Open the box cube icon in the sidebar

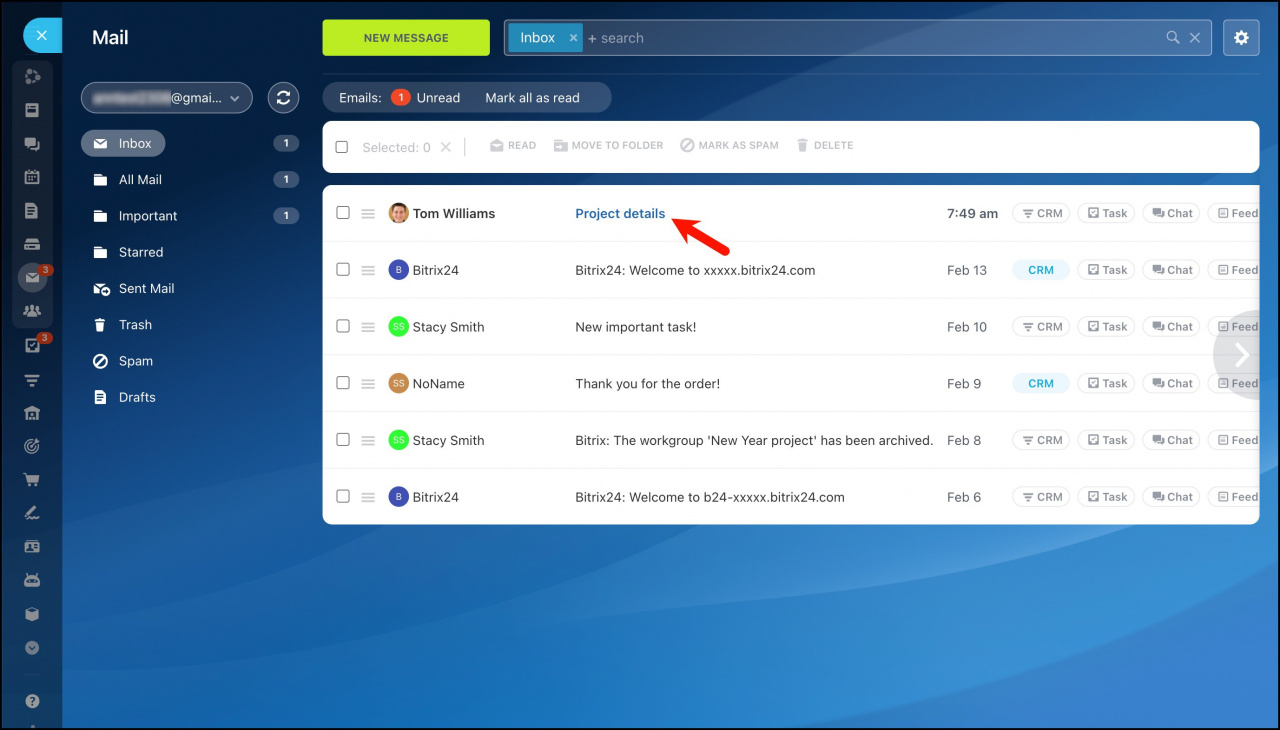(x=32, y=614)
